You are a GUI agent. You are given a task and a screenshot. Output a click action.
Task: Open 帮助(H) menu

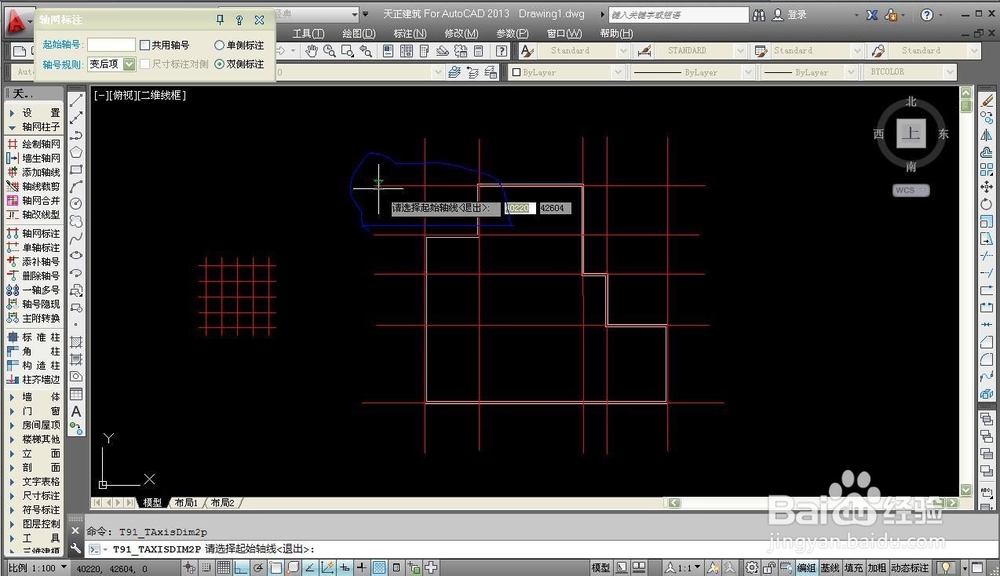pos(617,33)
